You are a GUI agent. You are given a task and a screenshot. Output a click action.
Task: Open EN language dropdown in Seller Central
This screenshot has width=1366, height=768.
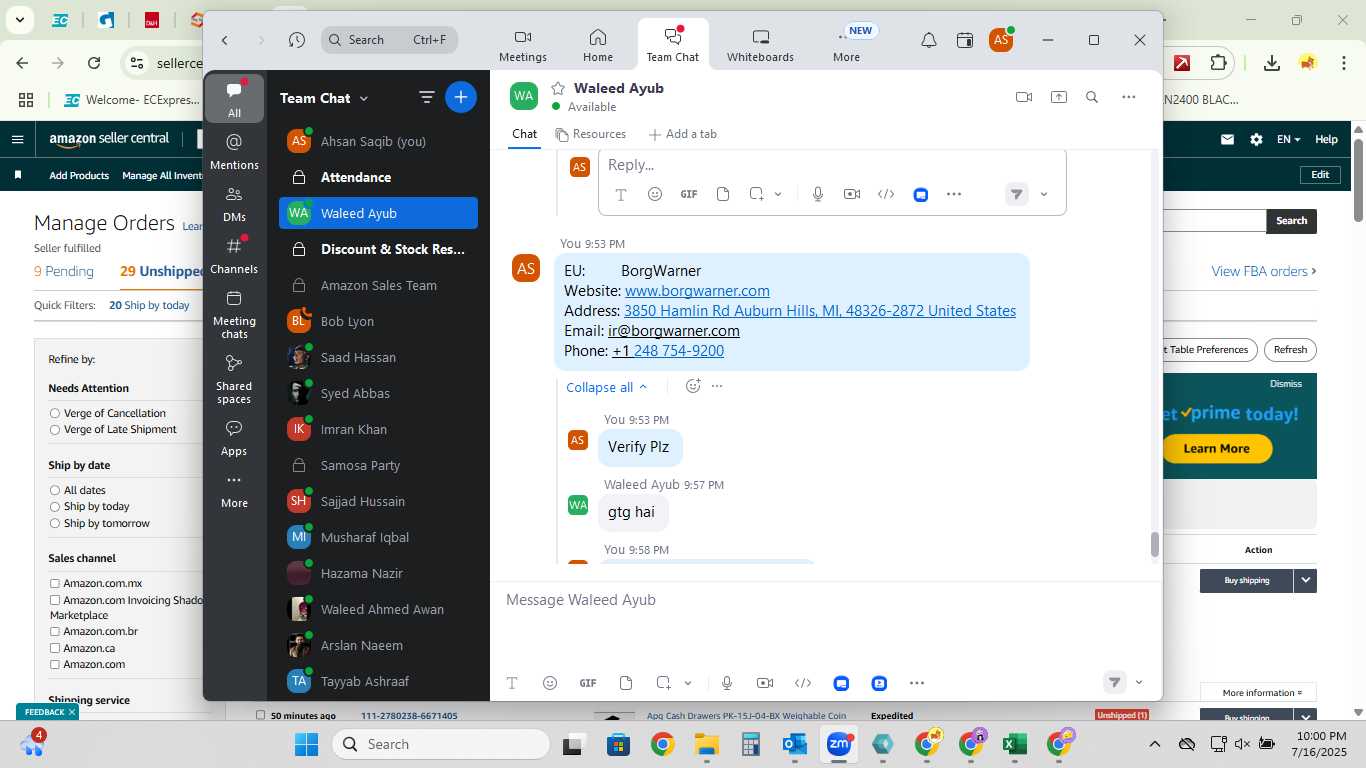[x=1288, y=139]
